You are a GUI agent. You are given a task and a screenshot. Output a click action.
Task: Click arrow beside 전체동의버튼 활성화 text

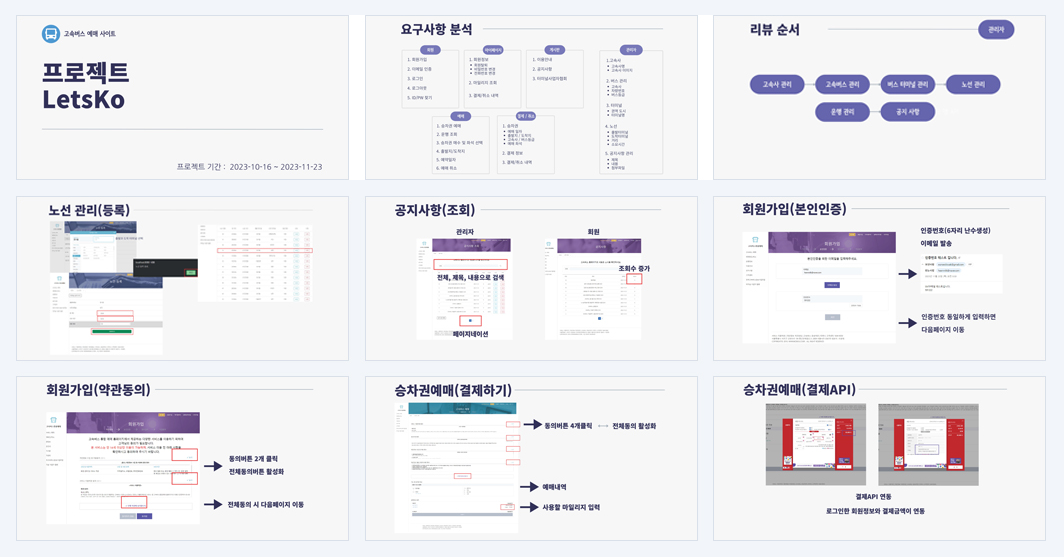click(213, 466)
